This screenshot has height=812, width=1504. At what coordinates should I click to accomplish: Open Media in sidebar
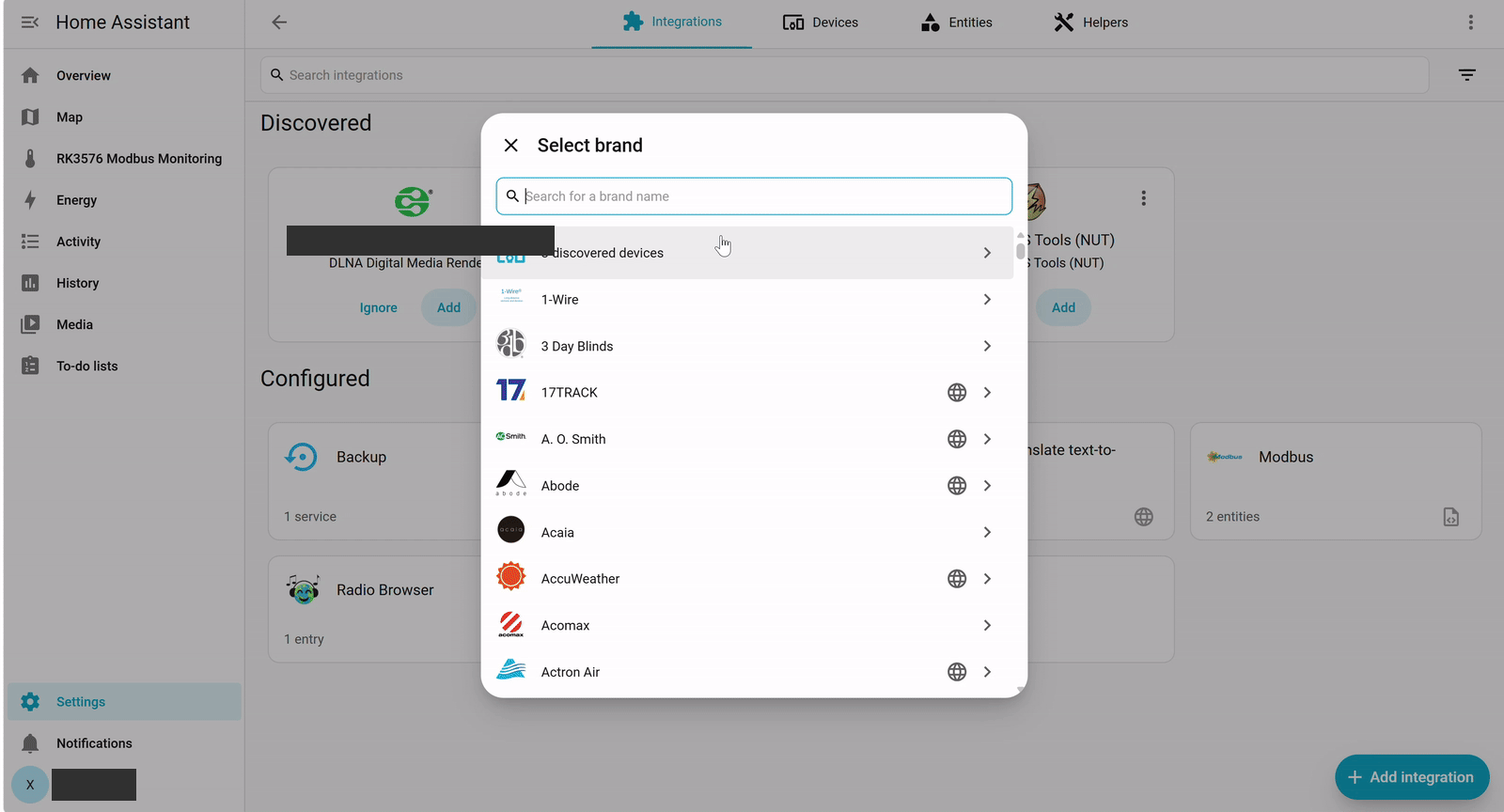[x=124, y=324]
